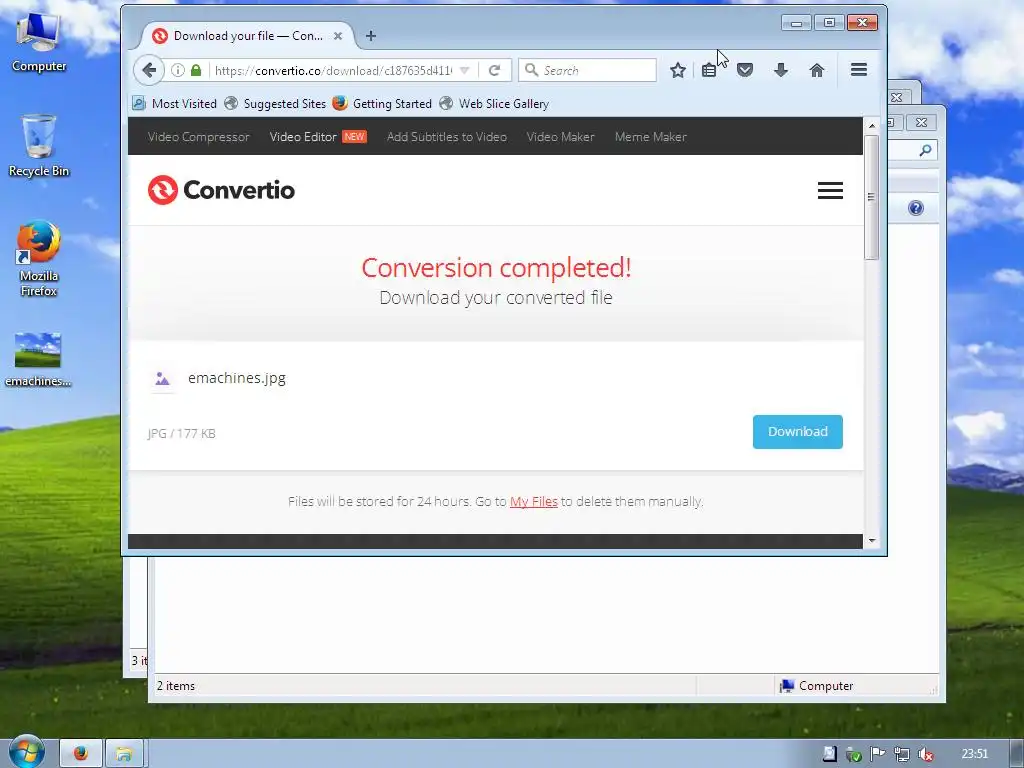Image resolution: width=1024 pixels, height=768 pixels.
Task: Go to the Firefox home page icon
Action: (x=817, y=70)
